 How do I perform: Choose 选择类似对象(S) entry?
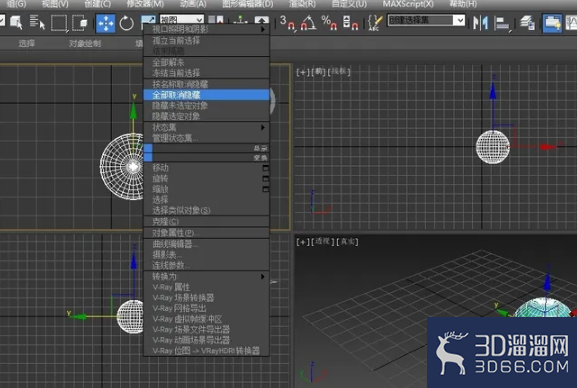[206, 211]
